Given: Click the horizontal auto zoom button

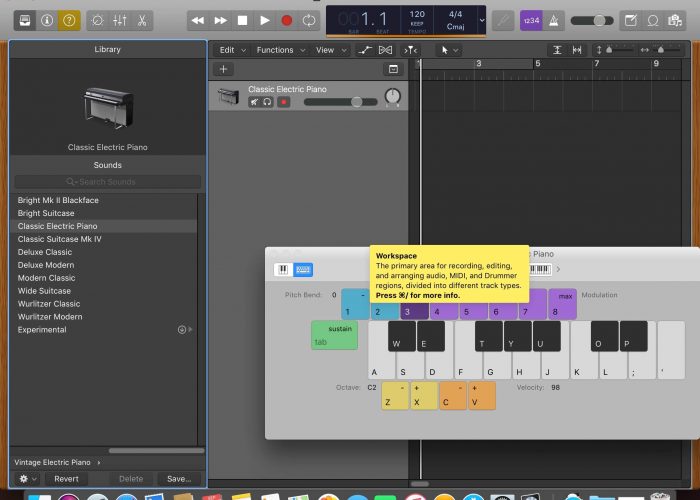Looking at the screenshot, I should (577, 50).
